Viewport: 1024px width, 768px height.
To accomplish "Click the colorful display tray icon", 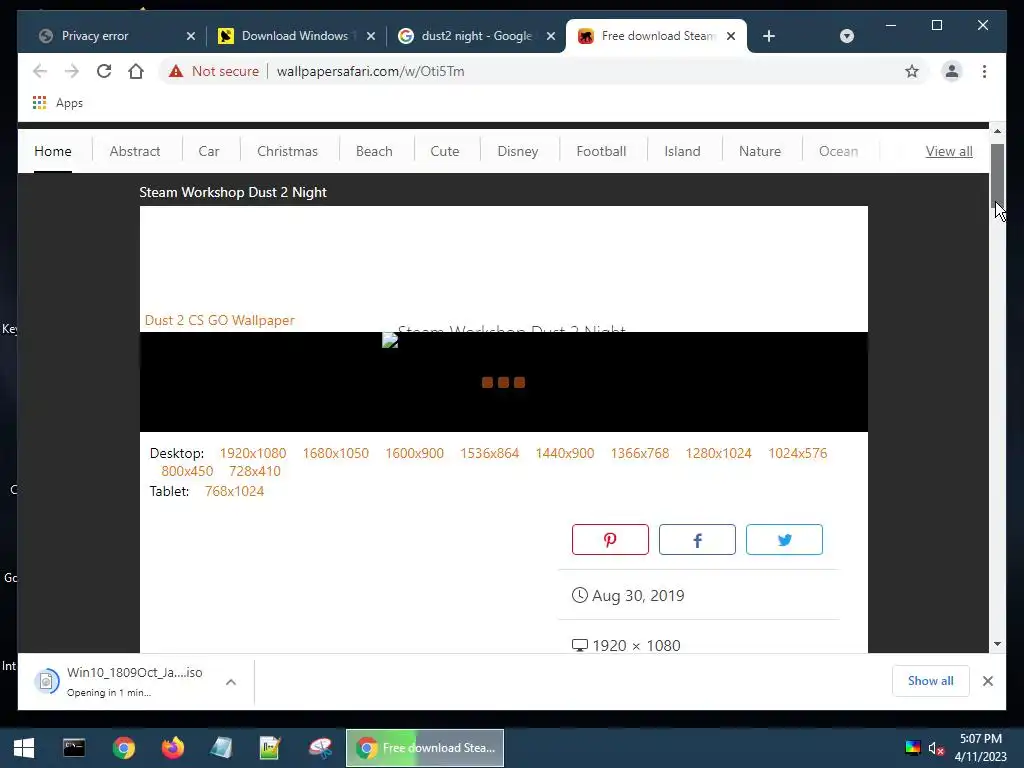I will pos(912,748).
